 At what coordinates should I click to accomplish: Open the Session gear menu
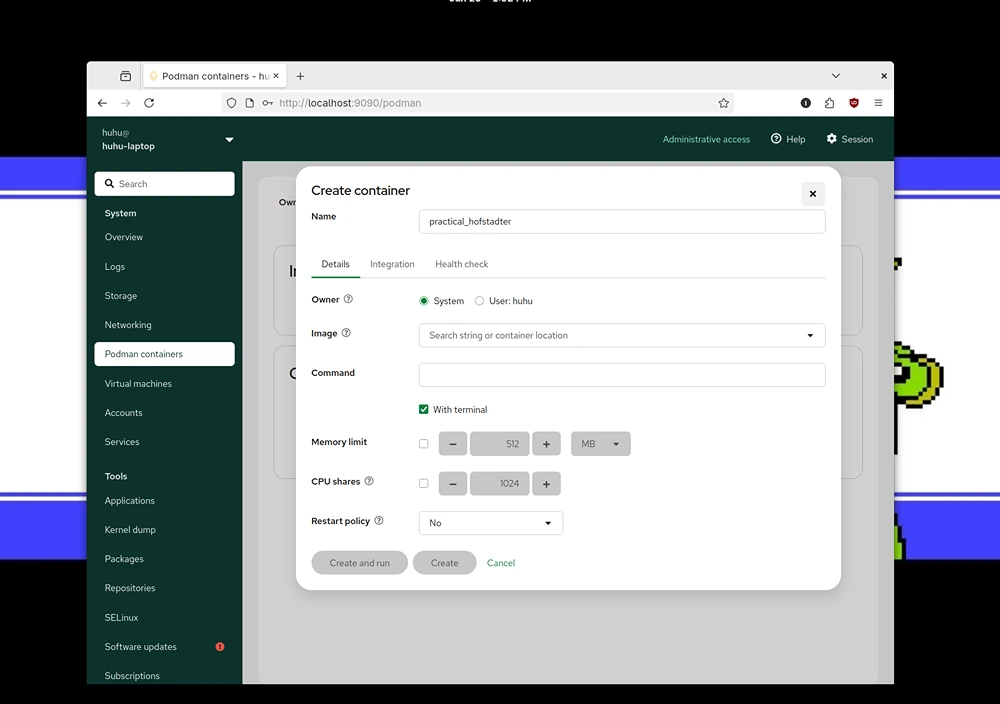849,139
